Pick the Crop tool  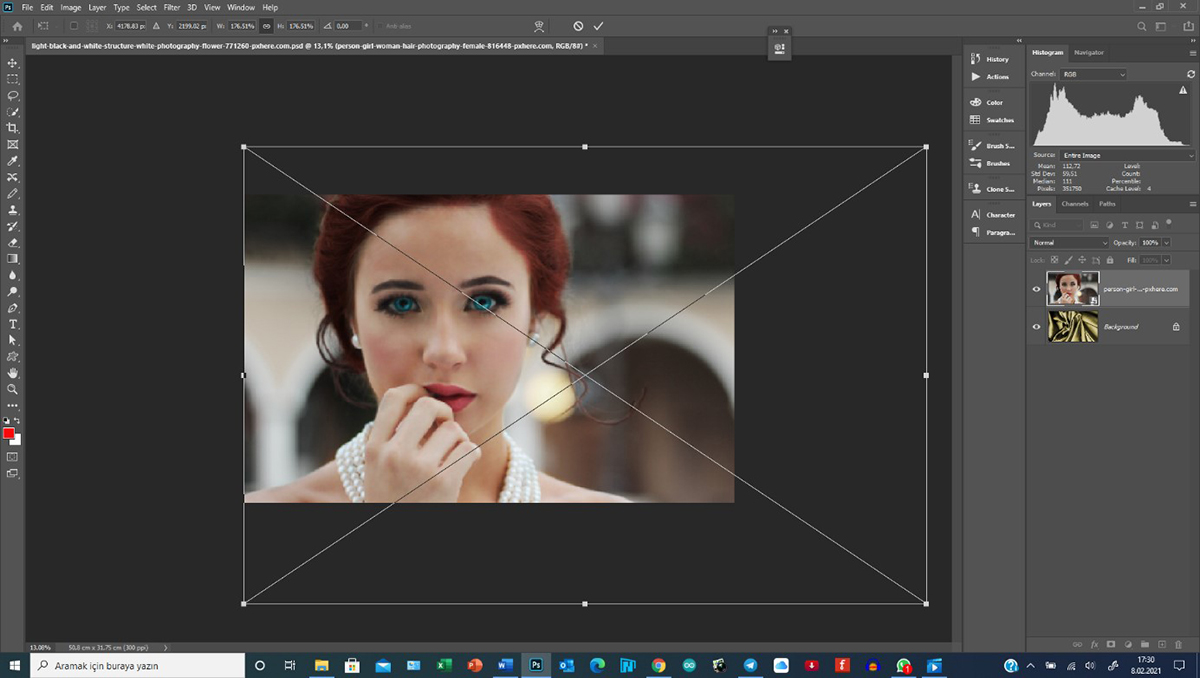(x=13, y=128)
